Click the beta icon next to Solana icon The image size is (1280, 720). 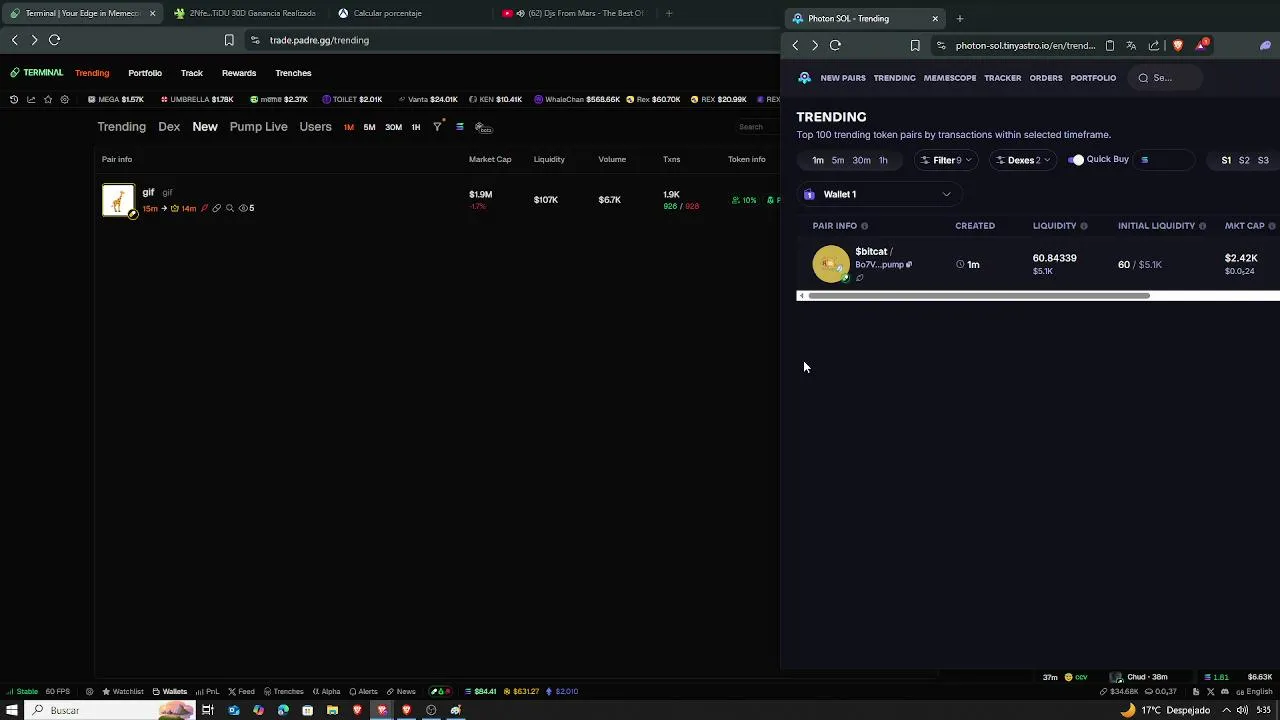click(x=483, y=127)
